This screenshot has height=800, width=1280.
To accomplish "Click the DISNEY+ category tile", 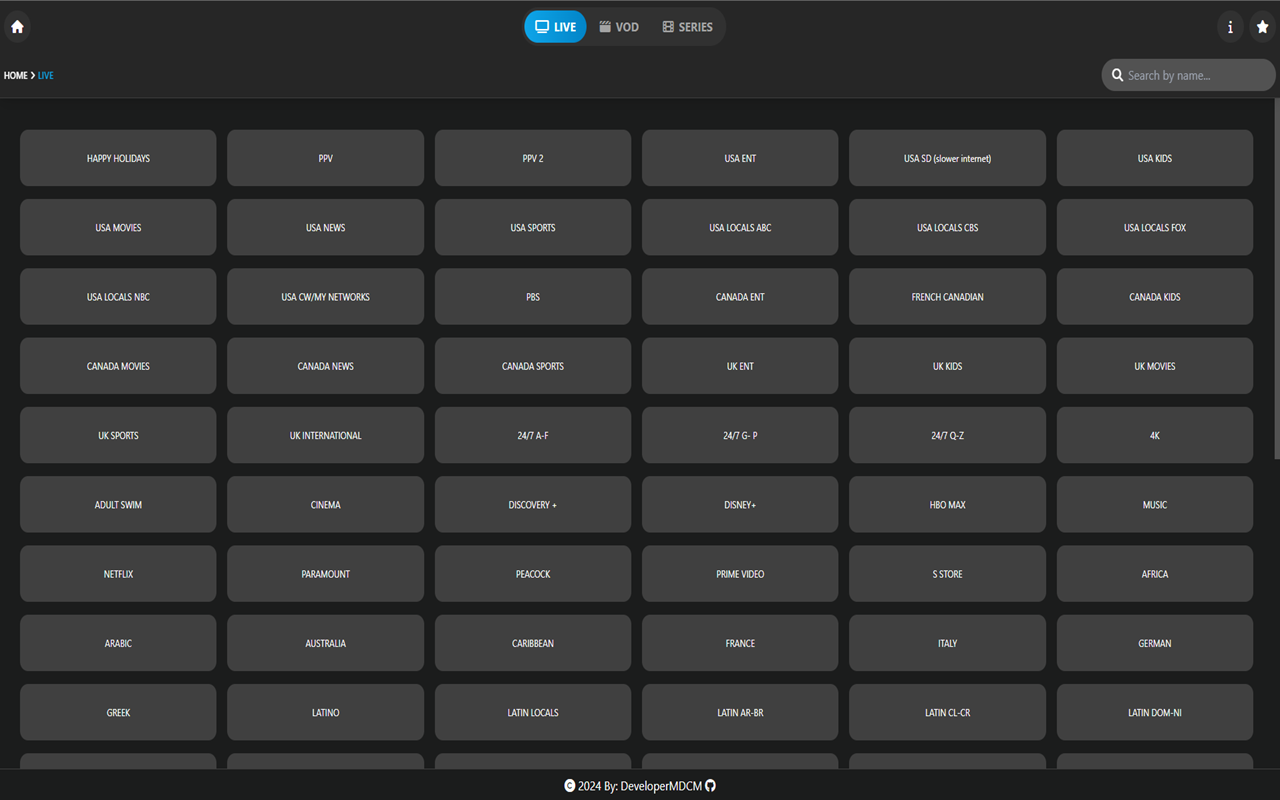I will pyautogui.click(x=740, y=504).
